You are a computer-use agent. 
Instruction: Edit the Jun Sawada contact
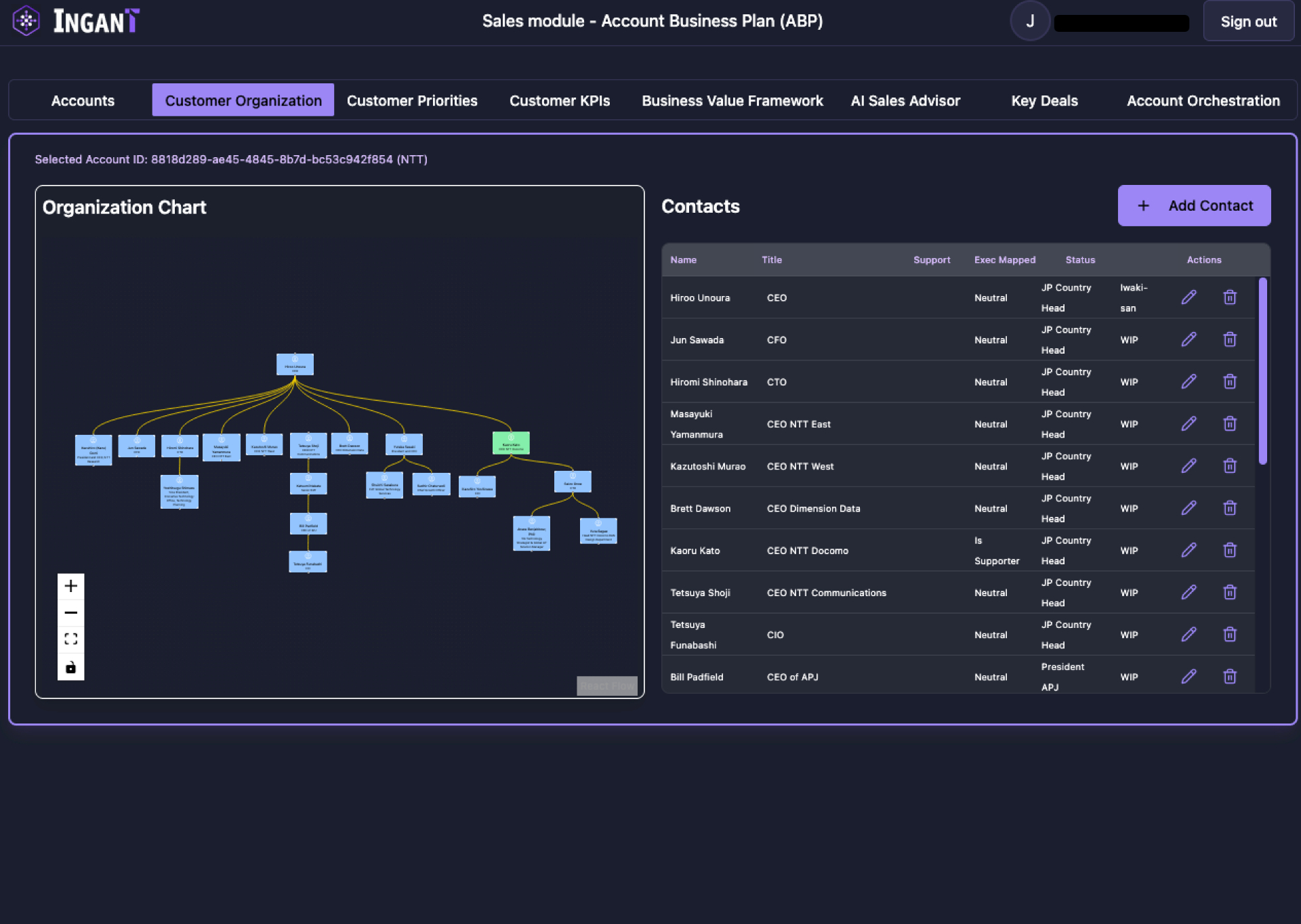[x=1189, y=339]
